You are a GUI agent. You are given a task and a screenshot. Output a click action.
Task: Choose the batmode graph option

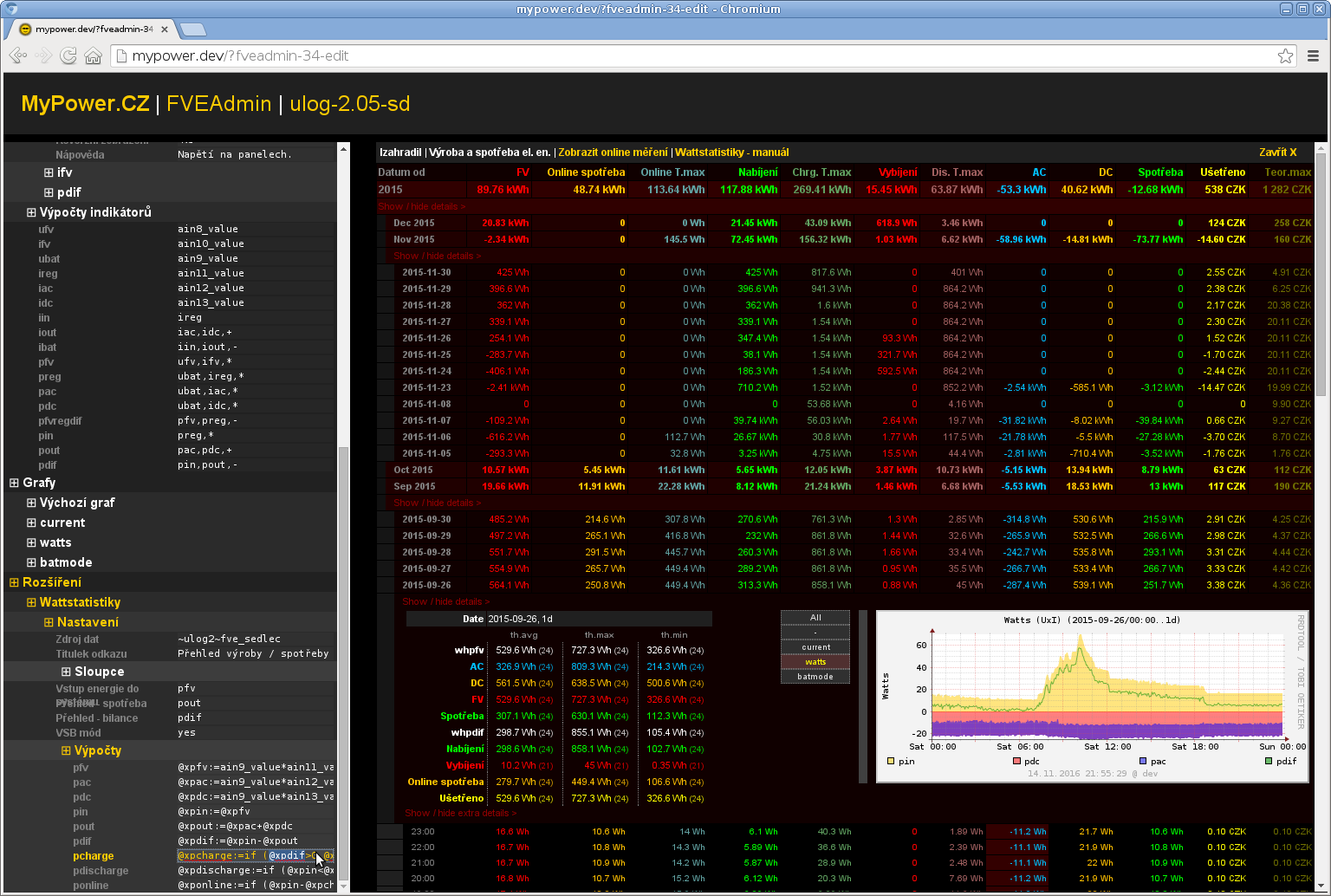pos(815,677)
